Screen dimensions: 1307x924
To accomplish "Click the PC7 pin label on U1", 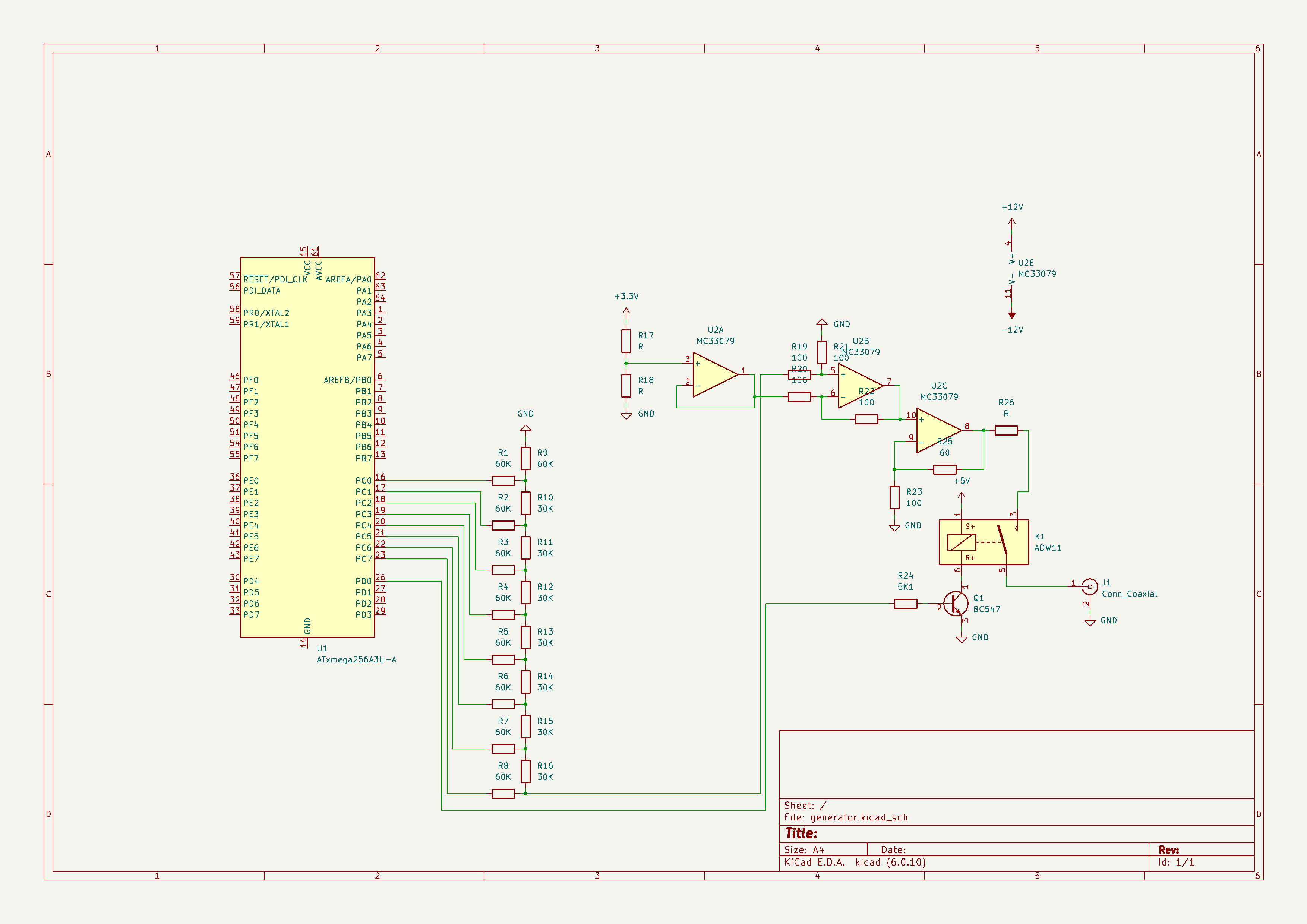I will tap(364, 559).
